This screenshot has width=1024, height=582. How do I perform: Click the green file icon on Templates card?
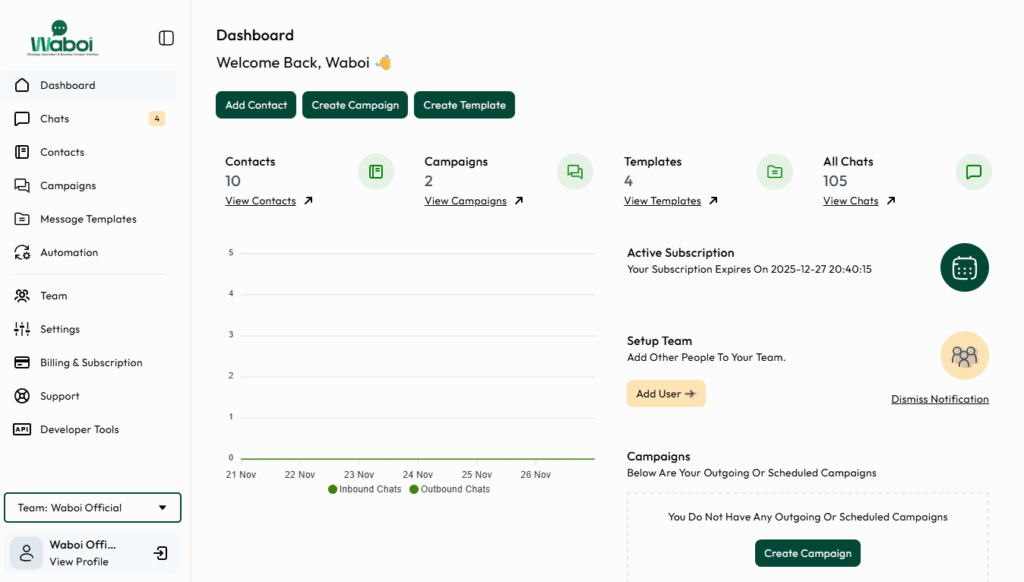point(774,171)
